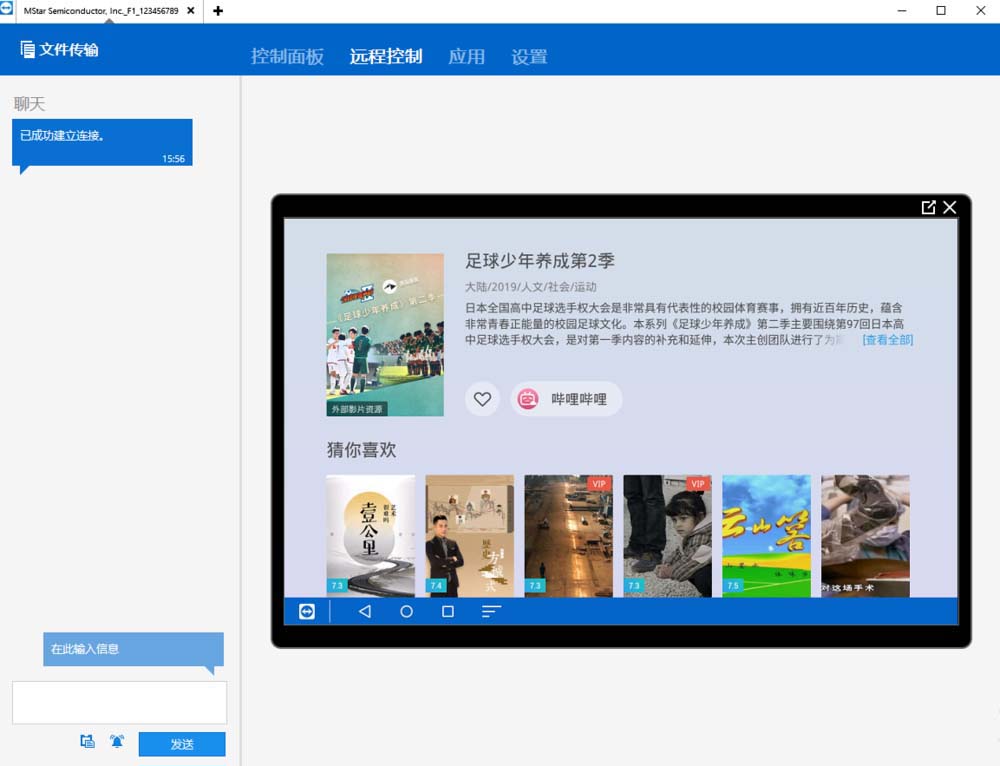Go to the 设置 tab
The width and height of the screenshot is (1000, 766).
pyautogui.click(x=529, y=57)
